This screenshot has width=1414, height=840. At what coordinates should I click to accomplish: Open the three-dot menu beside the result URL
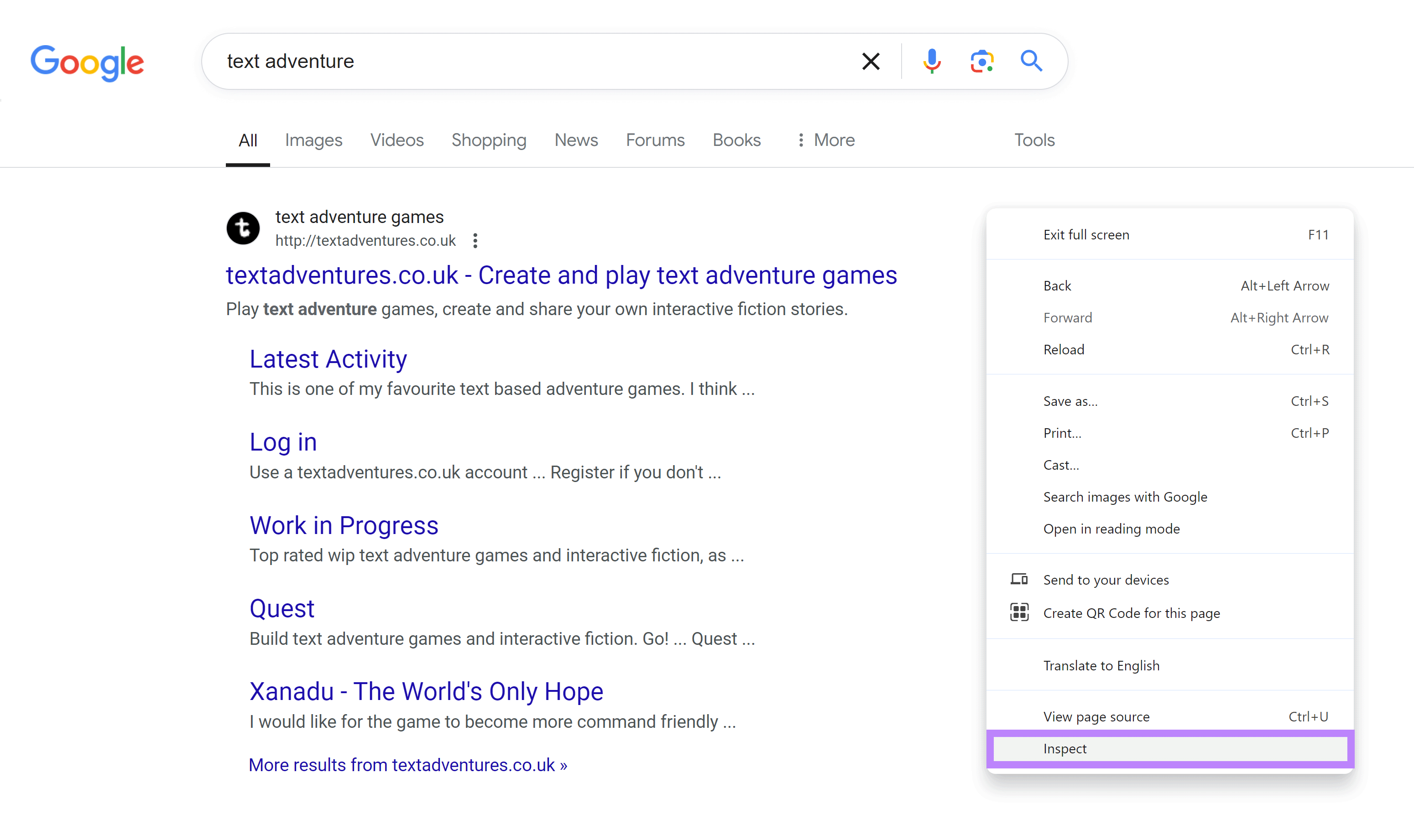[x=475, y=241]
